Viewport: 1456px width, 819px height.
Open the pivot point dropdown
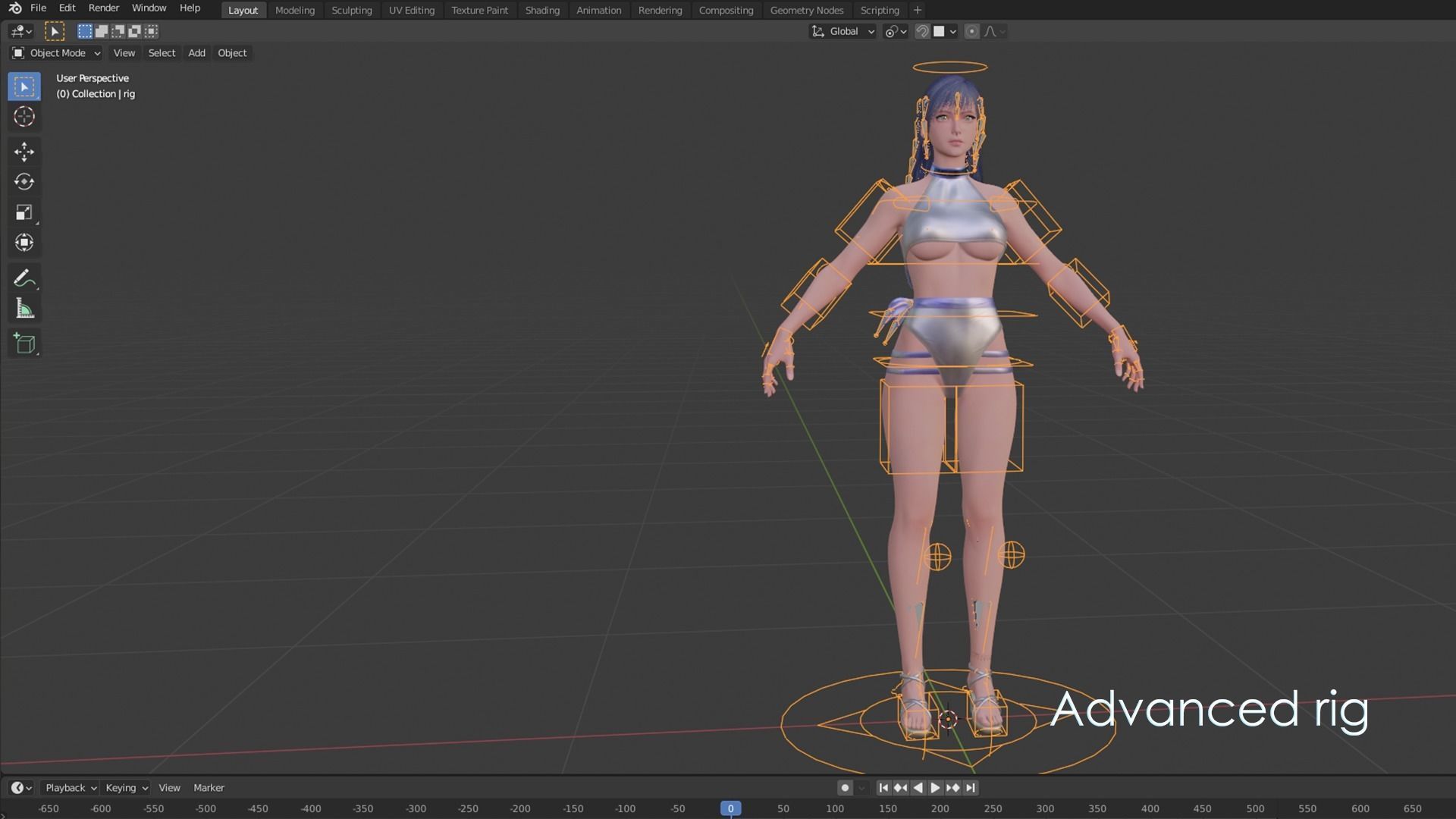tap(896, 31)
